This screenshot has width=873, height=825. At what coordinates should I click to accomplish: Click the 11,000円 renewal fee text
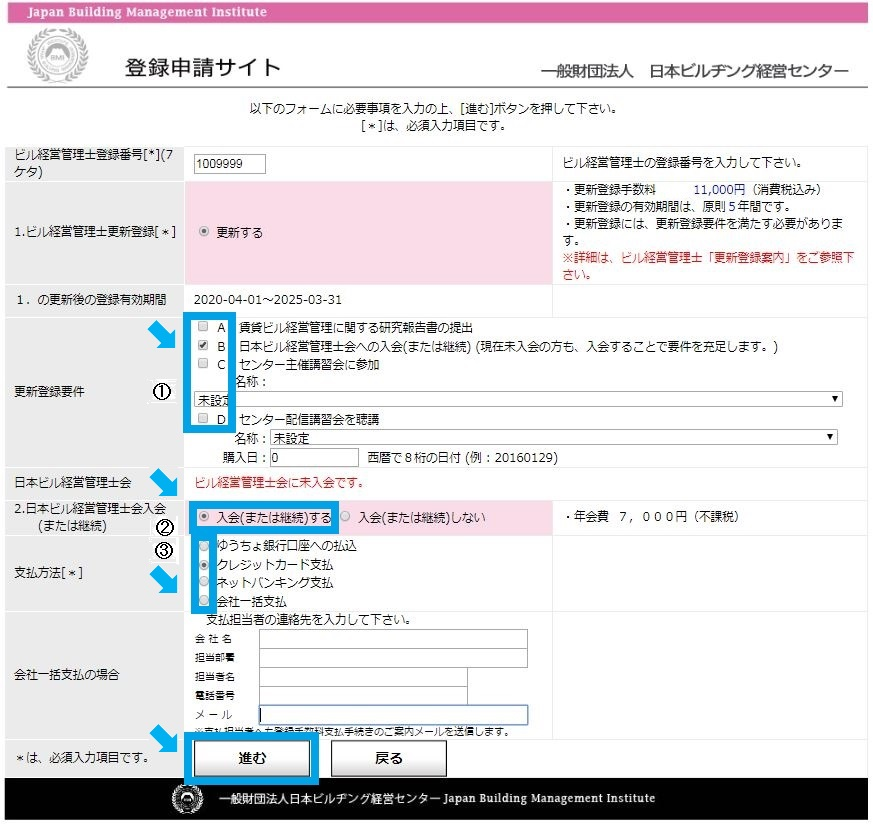click(x=719, y=189)
